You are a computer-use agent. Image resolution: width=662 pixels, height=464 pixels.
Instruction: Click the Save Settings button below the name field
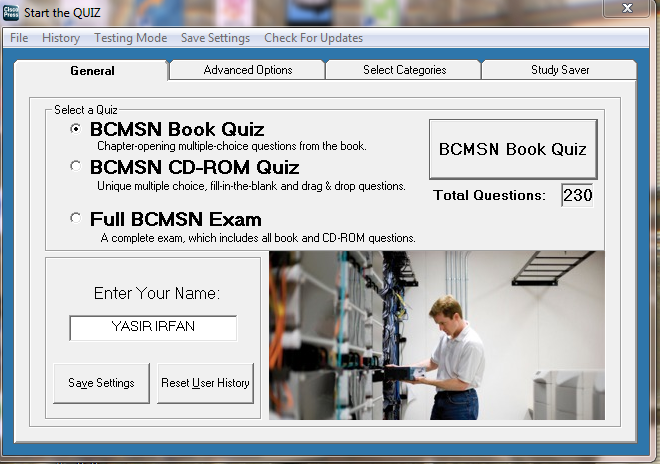coord(101,383)
